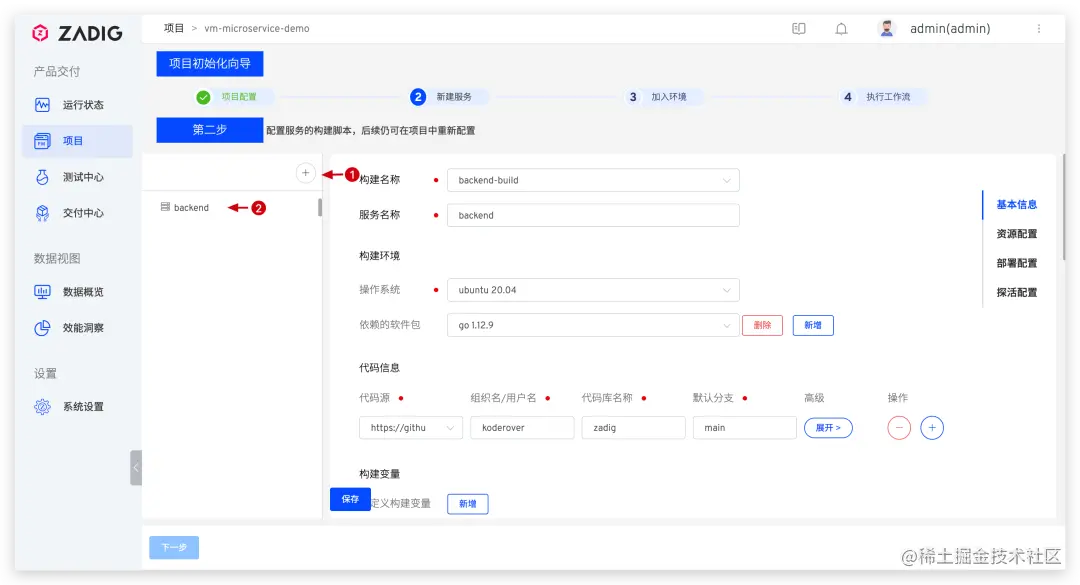Select step 2 新建服务
This screenshot has width=1080, height=585.
tap(448, 97)
